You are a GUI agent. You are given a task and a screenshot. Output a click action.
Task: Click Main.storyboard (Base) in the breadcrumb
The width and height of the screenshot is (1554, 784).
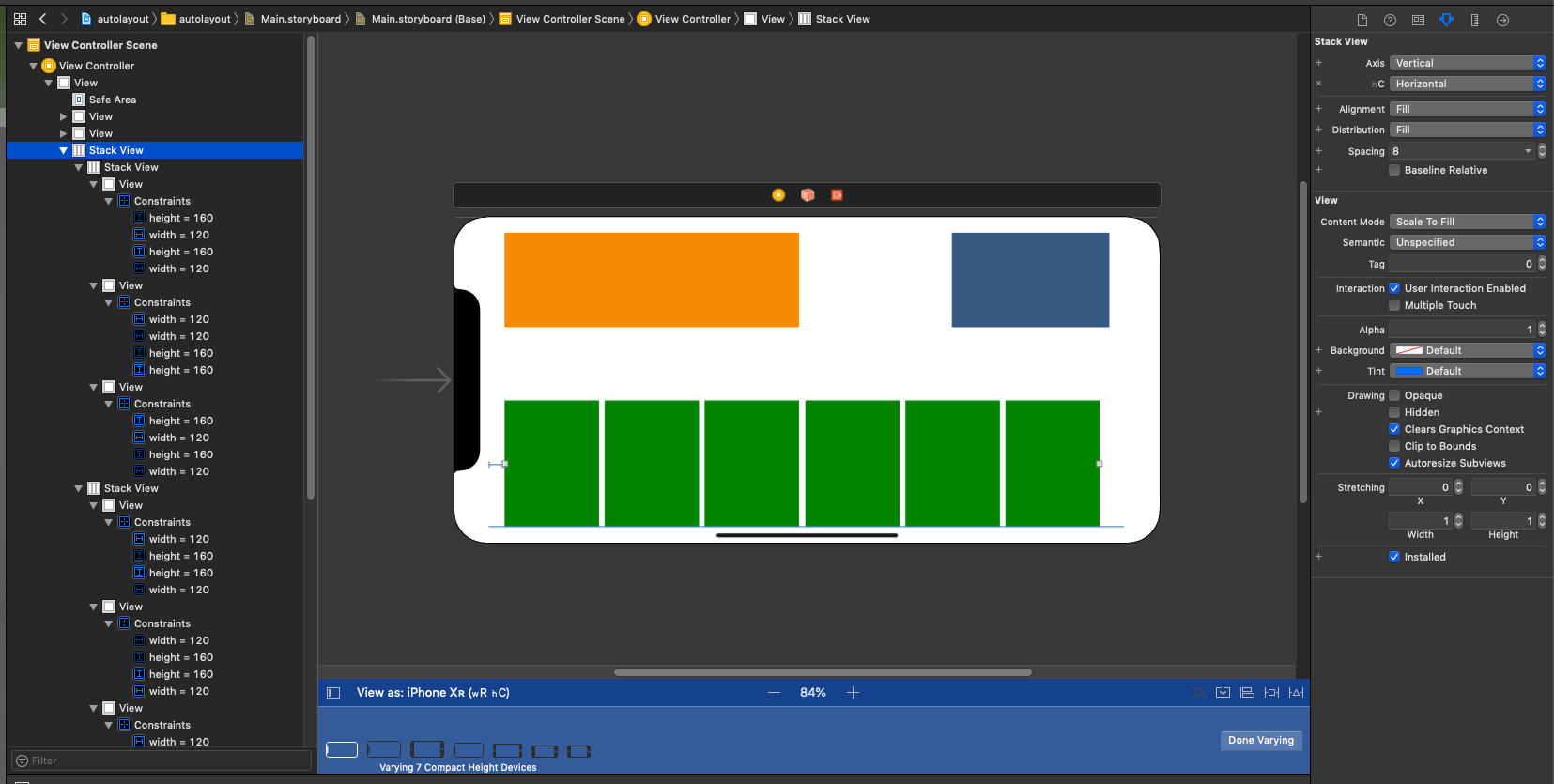[428, 19]
